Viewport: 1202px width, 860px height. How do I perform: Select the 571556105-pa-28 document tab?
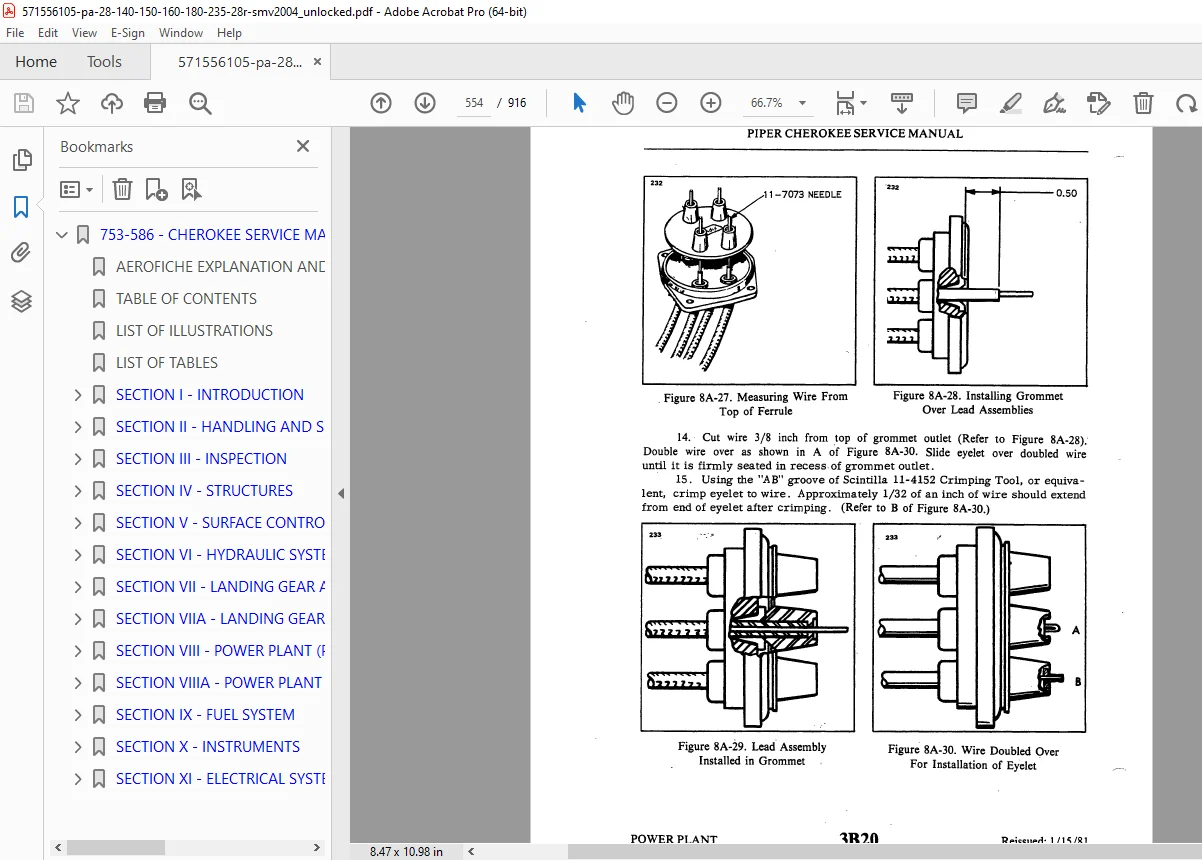pos(240,62)
